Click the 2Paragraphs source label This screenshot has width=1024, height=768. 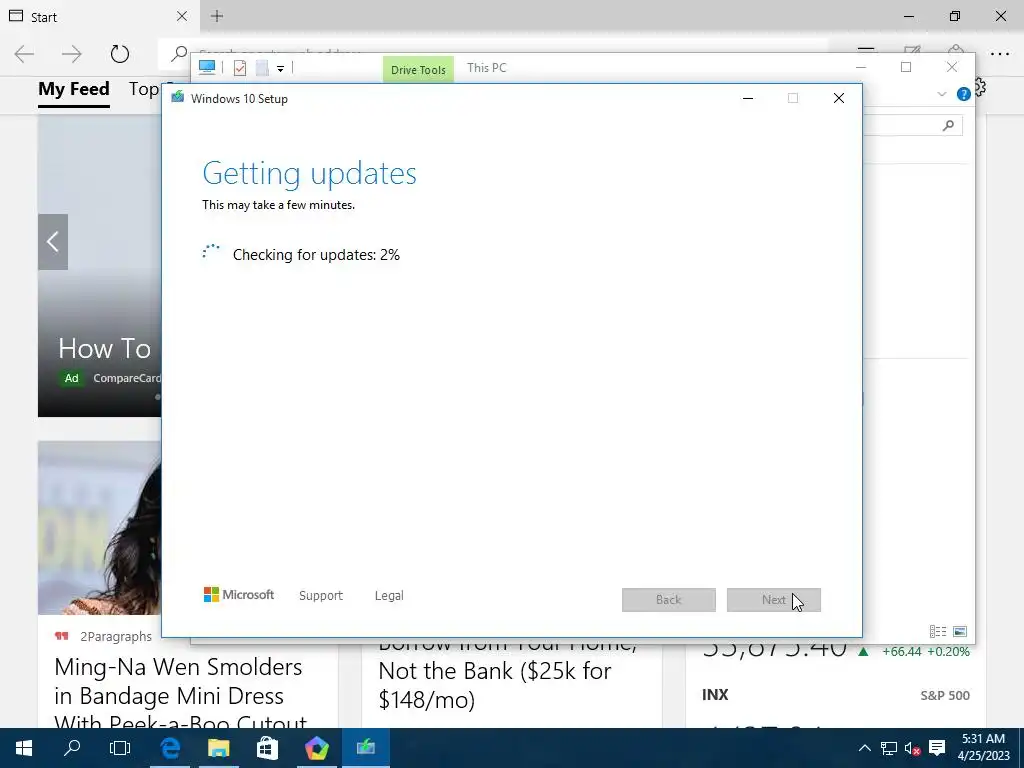[116, 636]
